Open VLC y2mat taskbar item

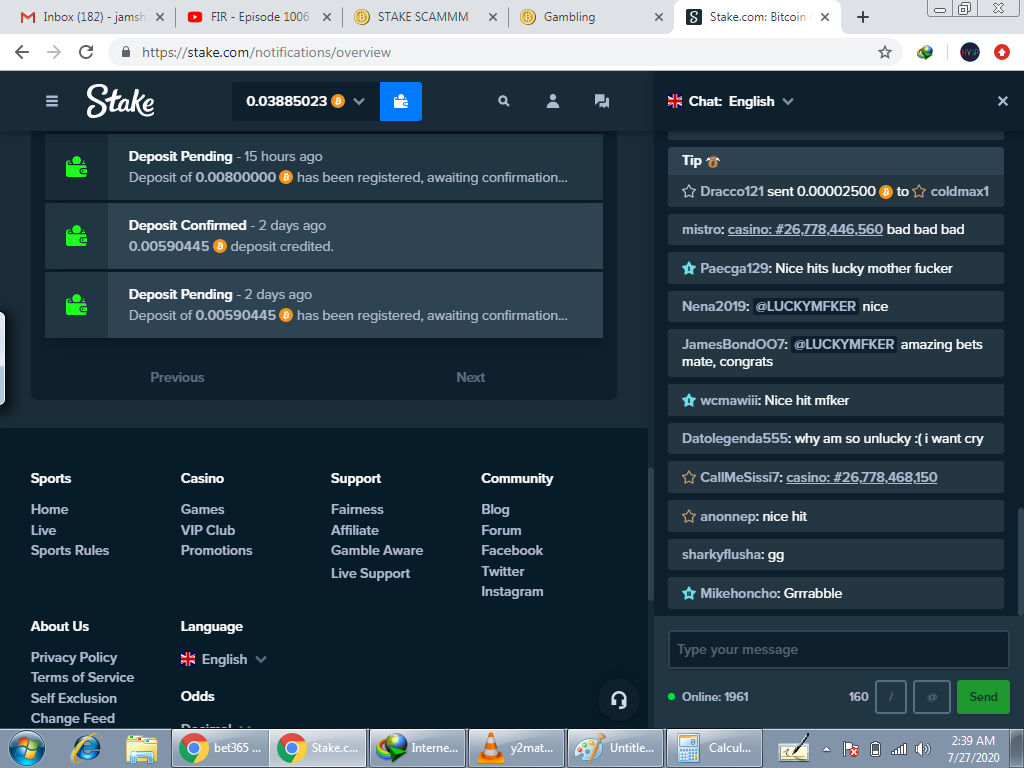coord(517,748)
